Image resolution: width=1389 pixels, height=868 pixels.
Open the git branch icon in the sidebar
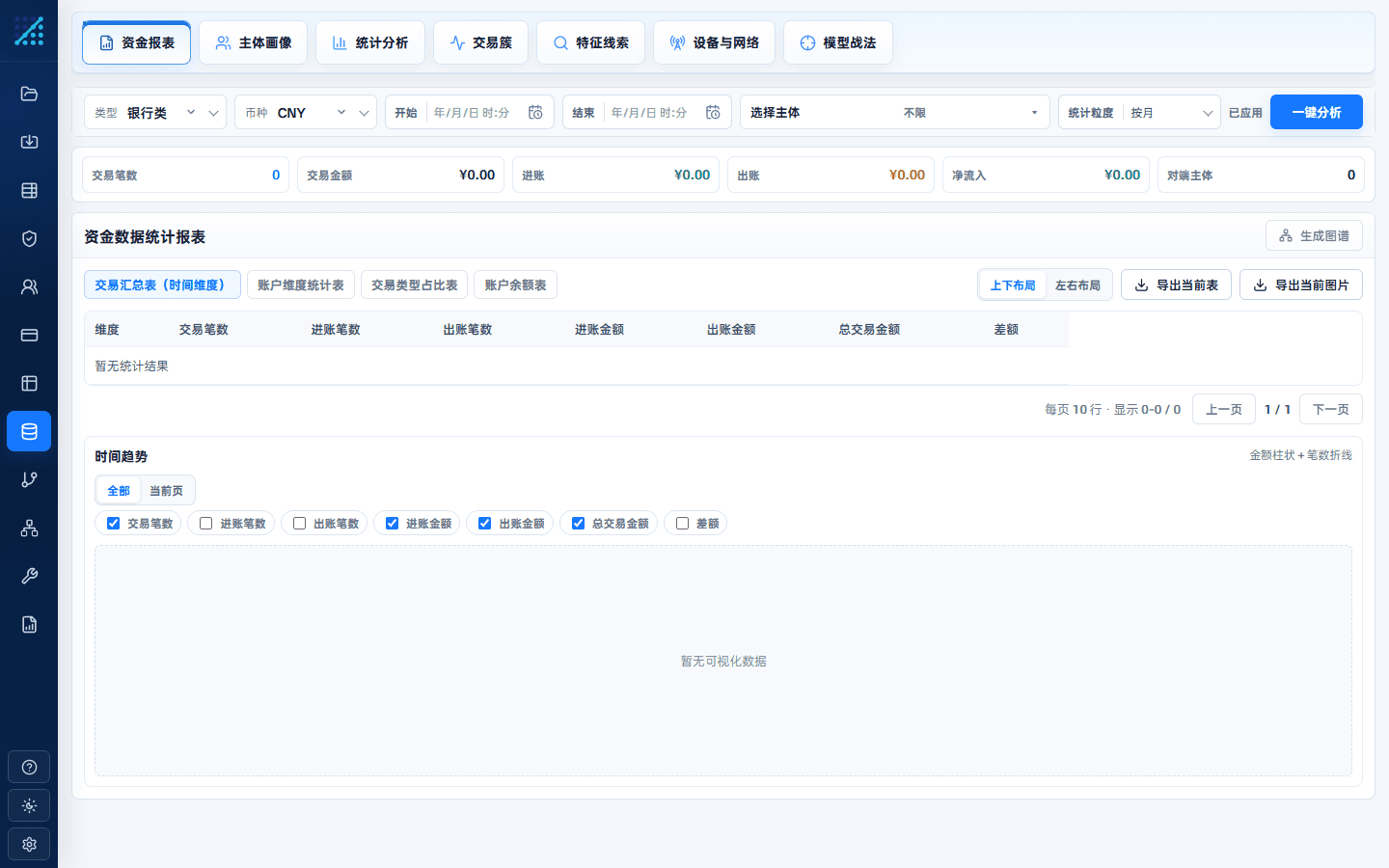29,479
